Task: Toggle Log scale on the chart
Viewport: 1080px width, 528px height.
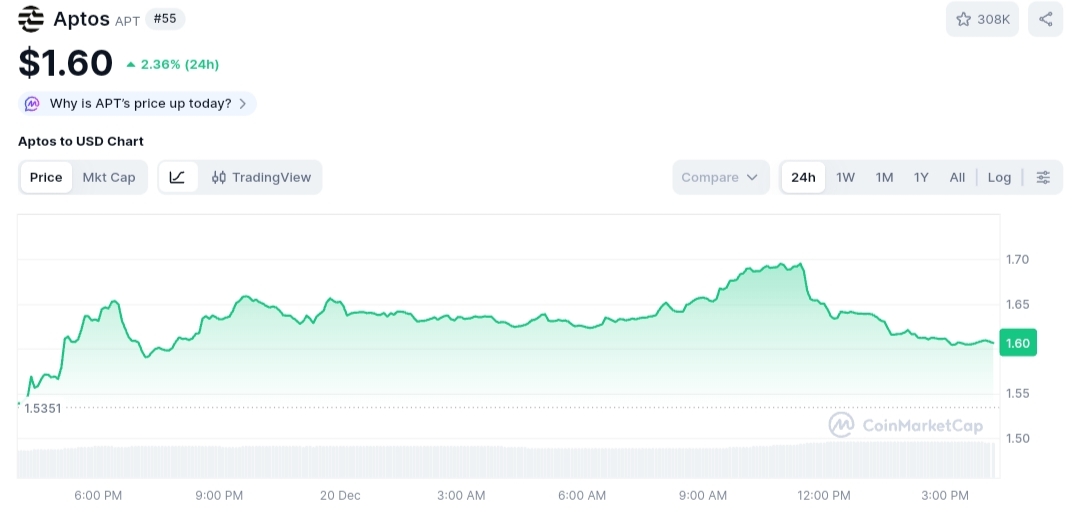Action: pyautogui.click(x=999, y=178)
